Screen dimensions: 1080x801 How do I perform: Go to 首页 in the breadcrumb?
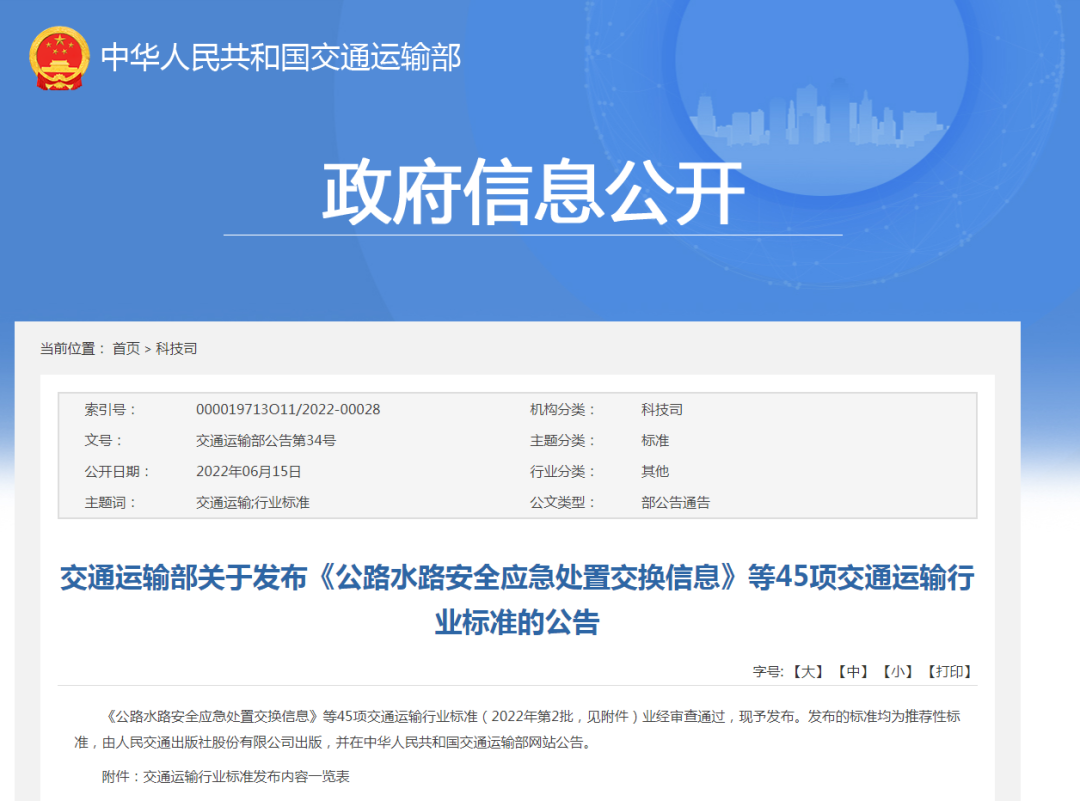pos(126,348)
